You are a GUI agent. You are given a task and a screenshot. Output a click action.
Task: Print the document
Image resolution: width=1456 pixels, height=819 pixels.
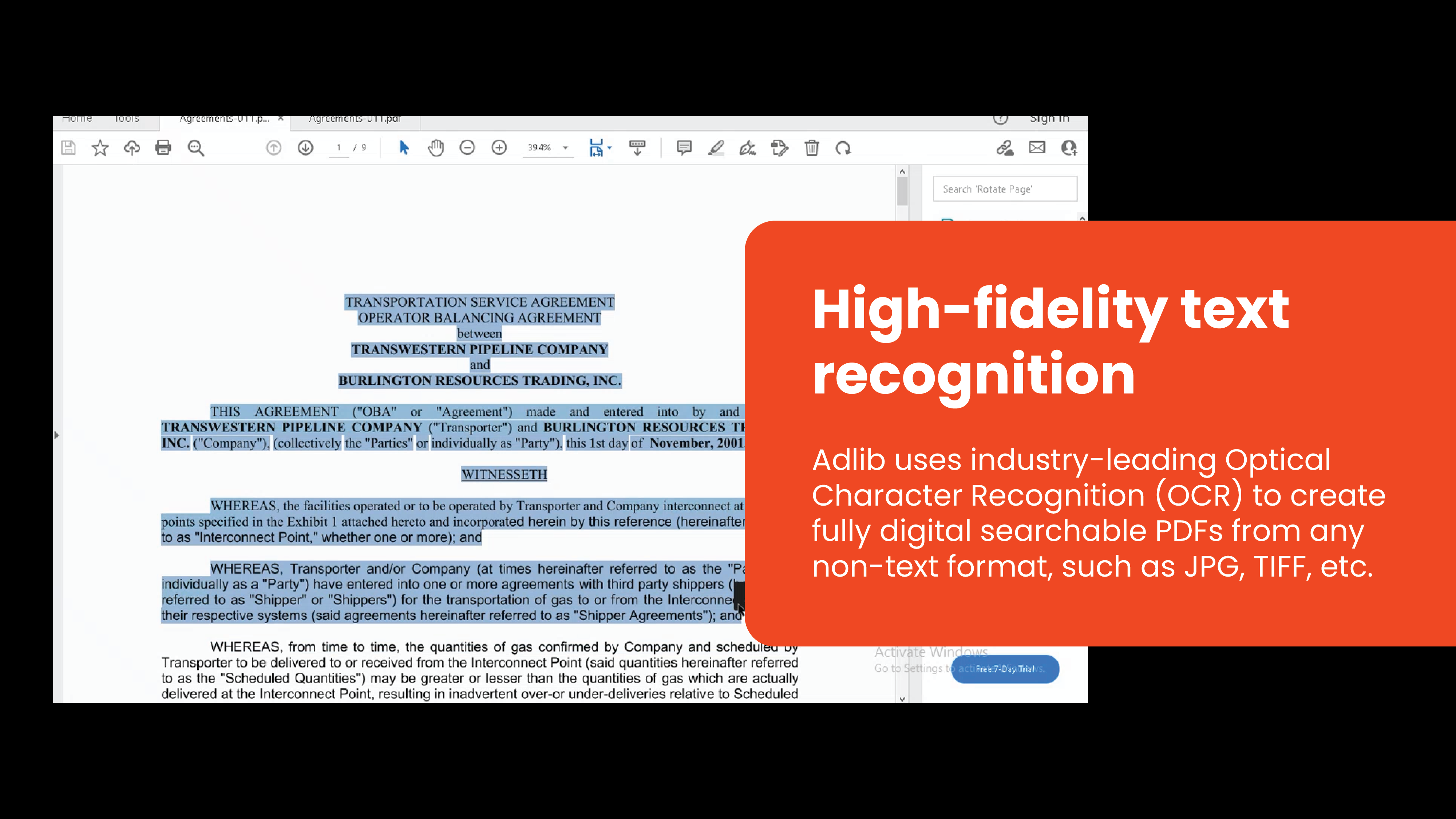coord(163,148)
